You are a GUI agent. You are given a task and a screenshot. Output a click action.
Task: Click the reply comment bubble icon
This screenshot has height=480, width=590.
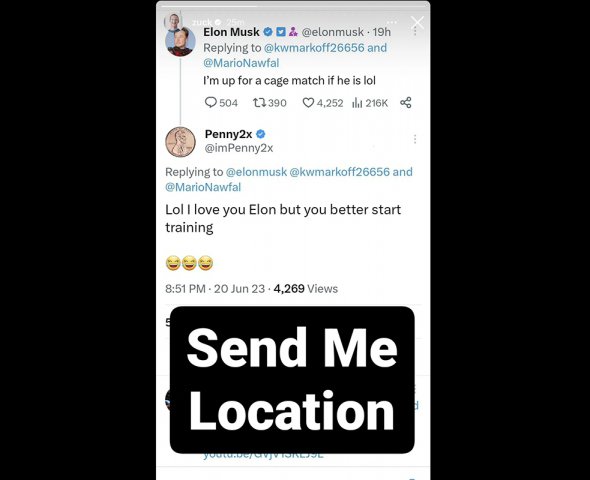coord(210,102)
